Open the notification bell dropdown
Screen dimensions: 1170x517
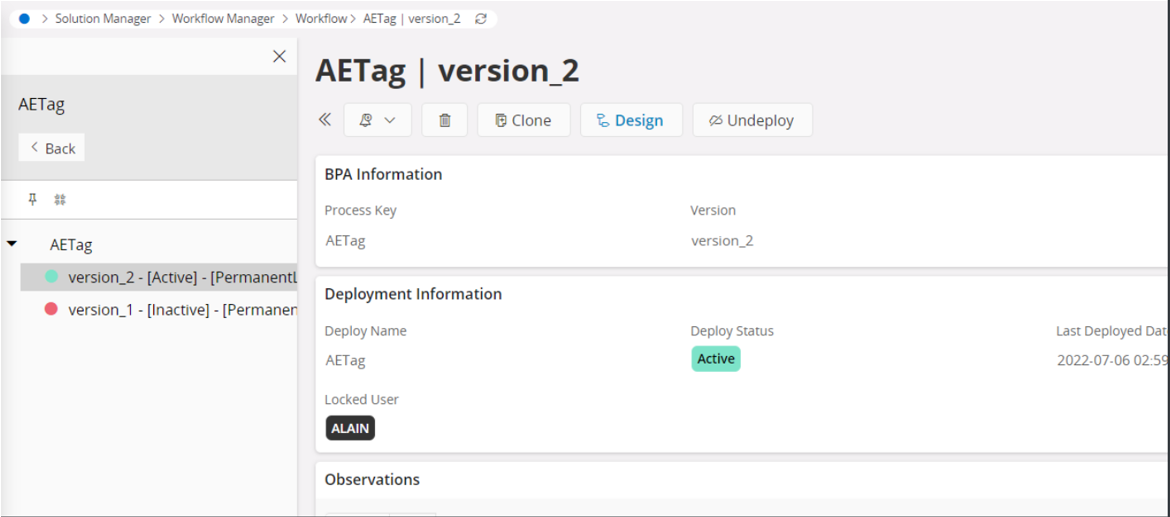pos(377,120)
